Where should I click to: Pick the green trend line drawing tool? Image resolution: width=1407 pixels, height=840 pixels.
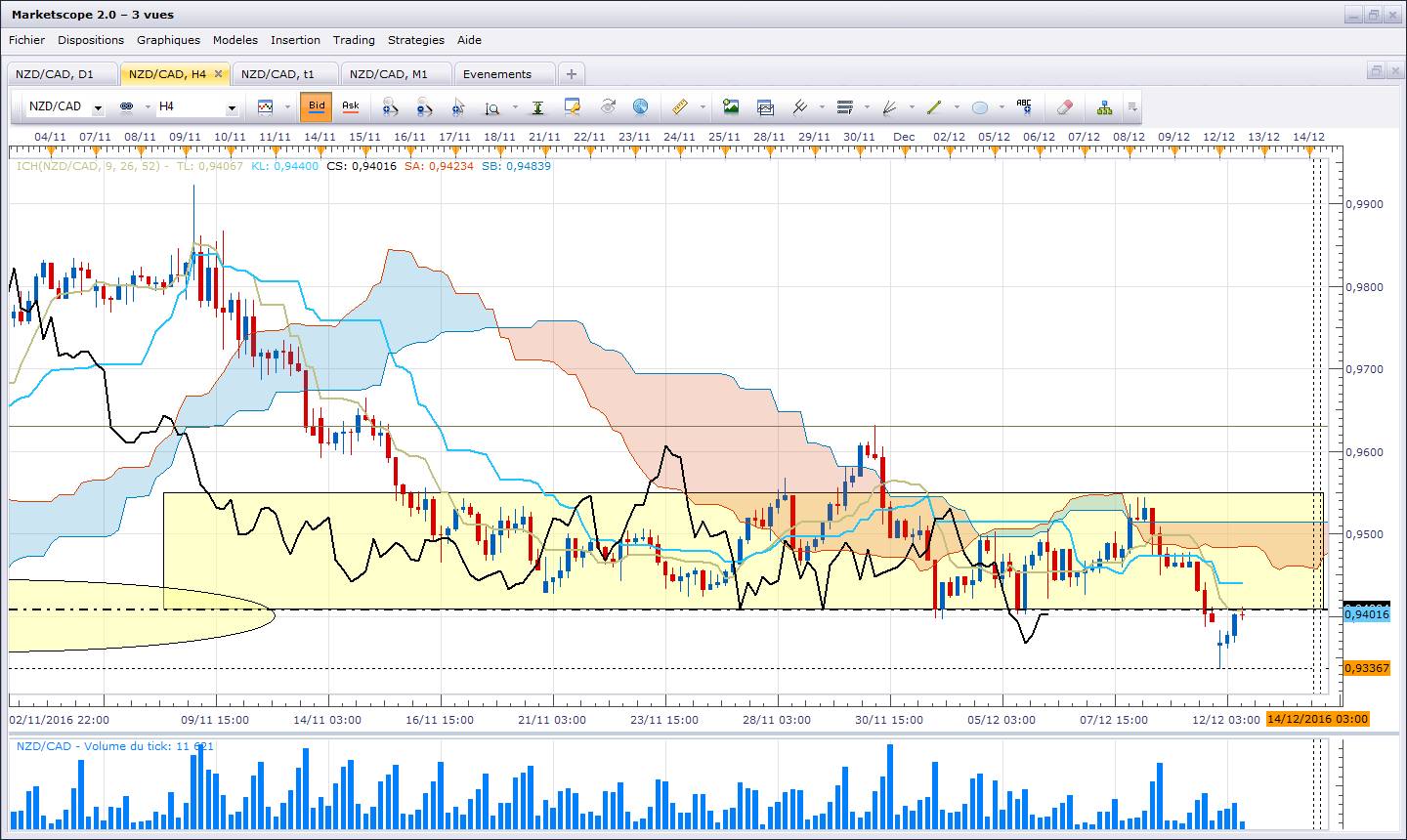coord(934,106)
